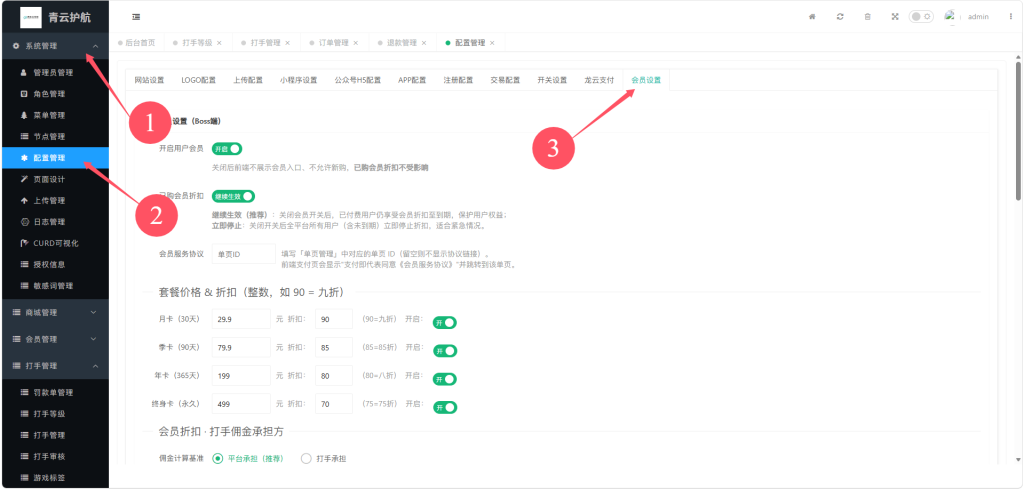Enter fullscreen with the expand arrows icon
Screen dimensions: 1024x489
click(x=895, y=17)
